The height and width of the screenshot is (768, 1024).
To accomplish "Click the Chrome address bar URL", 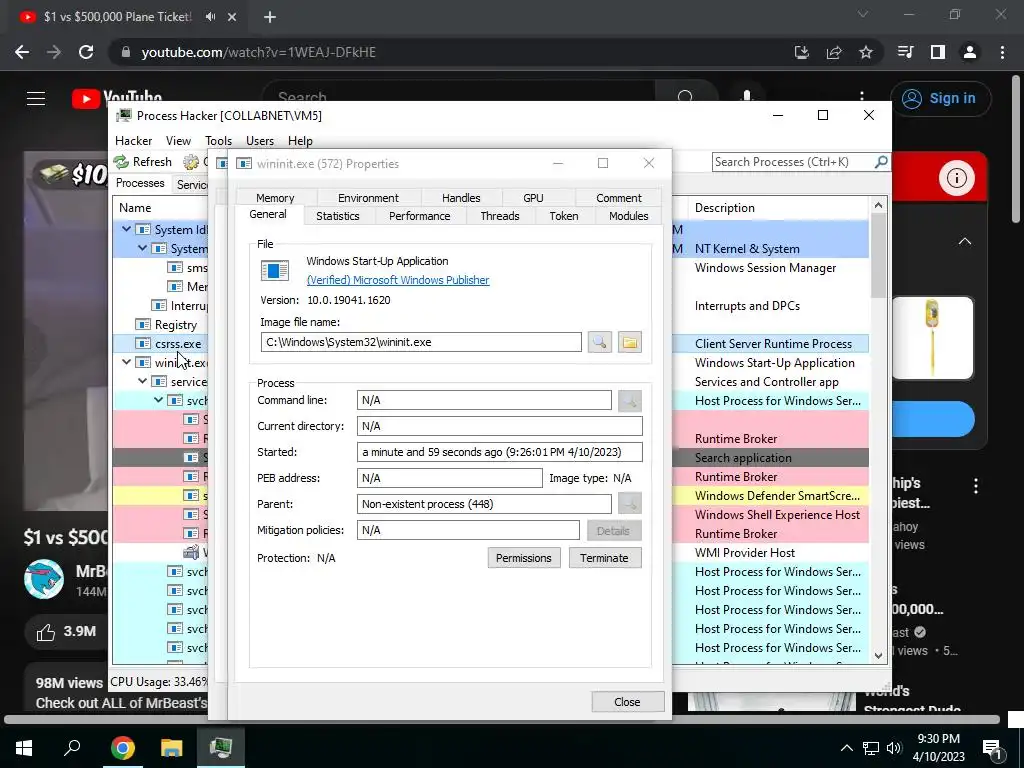I will coord(259,52).
